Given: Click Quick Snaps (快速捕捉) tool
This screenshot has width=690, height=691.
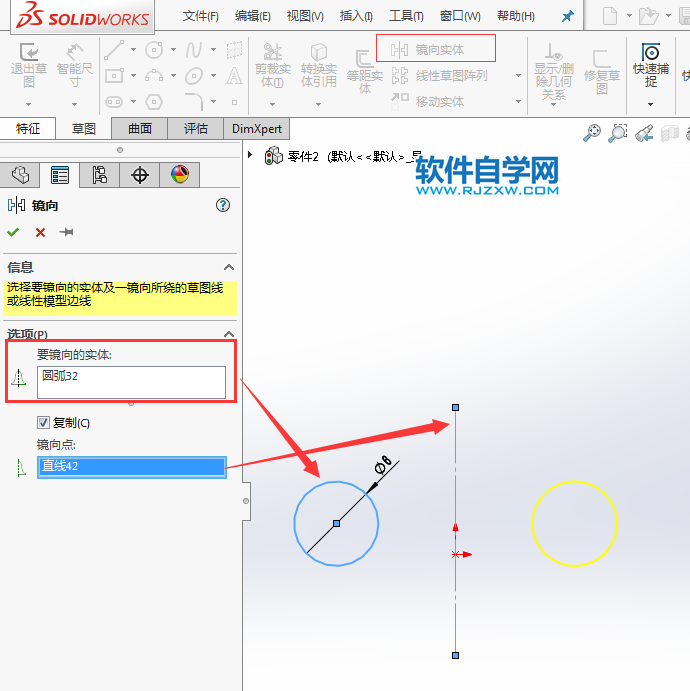Looking at the screenshot, I should (x=651, y=65).
